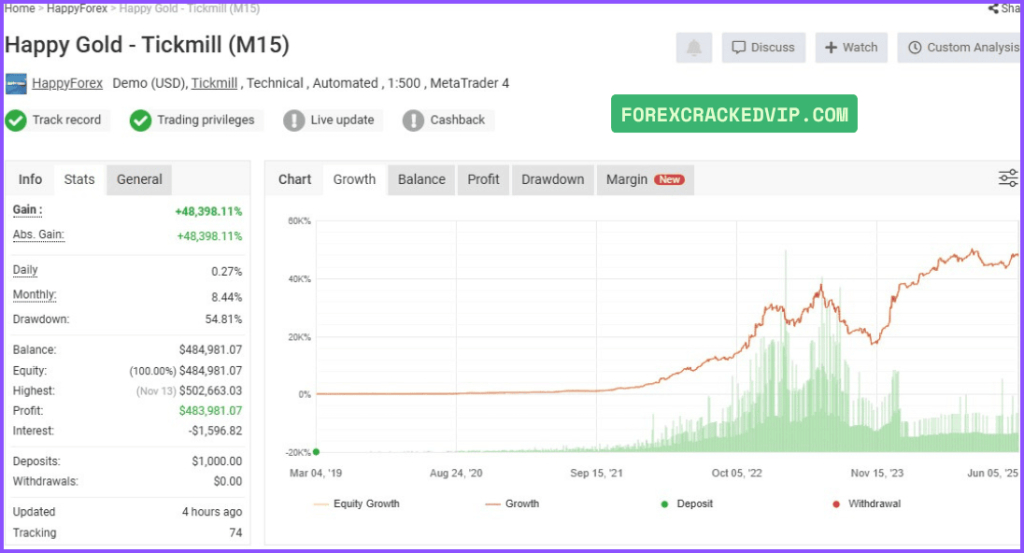Click the Mar 04, '19 axis label

coord(315,473)
